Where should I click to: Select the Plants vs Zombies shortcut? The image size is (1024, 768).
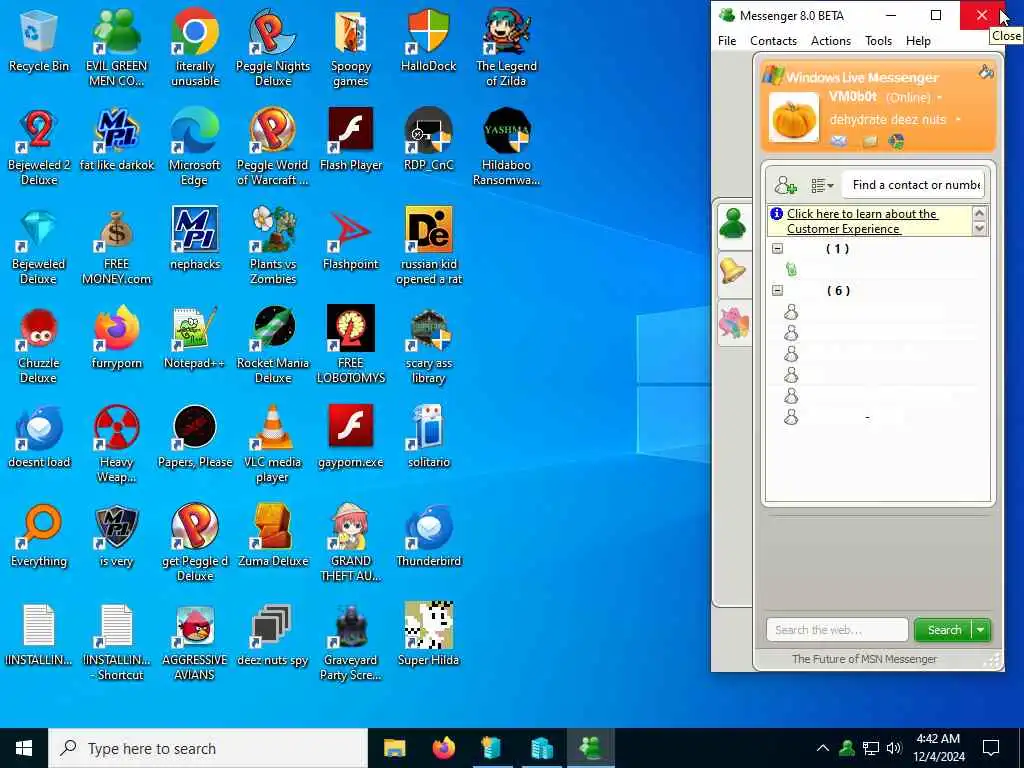(x=273, y=246)
